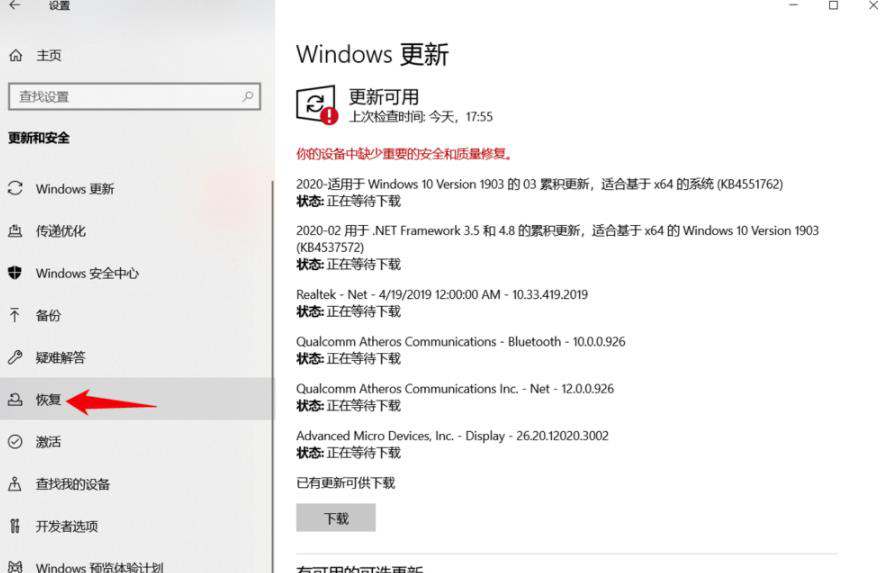Click the 查找设置 search field
The image size is (884, 573).
pos(134,96)
